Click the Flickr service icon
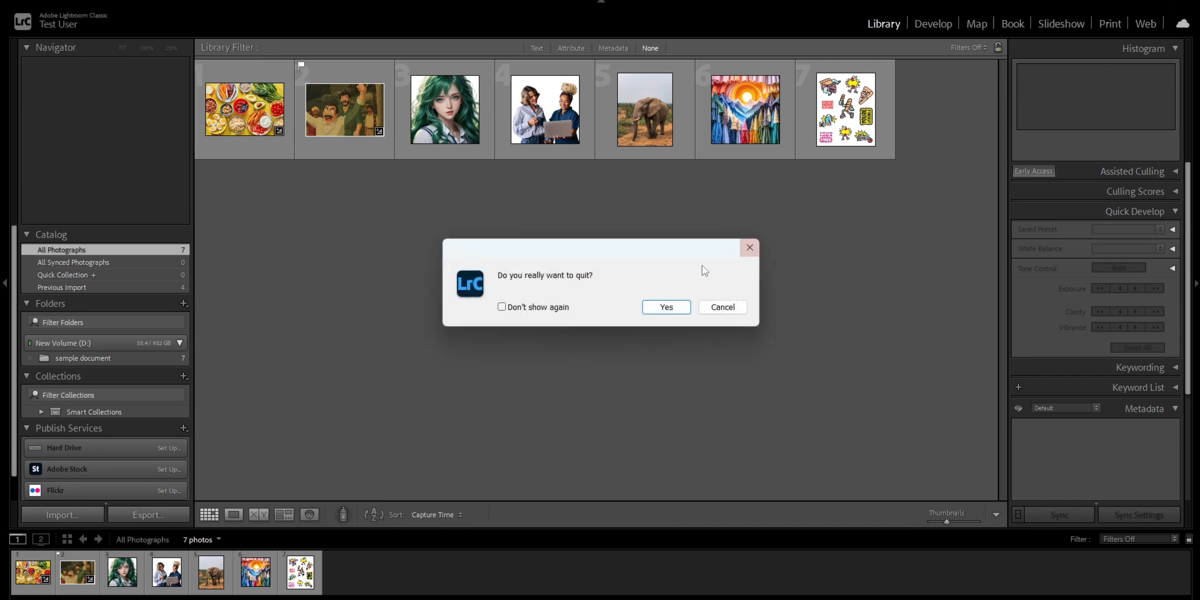The width and height of the screenshot is (1200, 600). [x=35, y=490]
